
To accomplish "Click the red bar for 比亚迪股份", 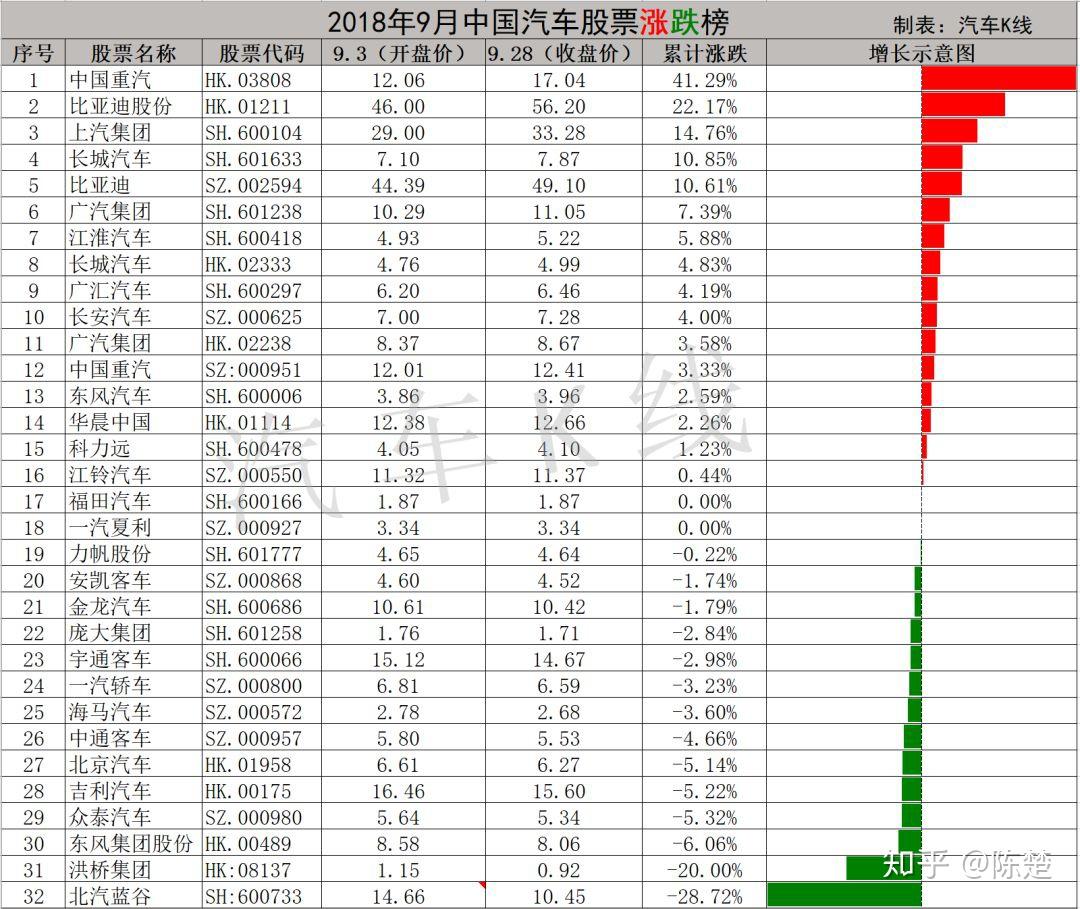I will [963, 105].
